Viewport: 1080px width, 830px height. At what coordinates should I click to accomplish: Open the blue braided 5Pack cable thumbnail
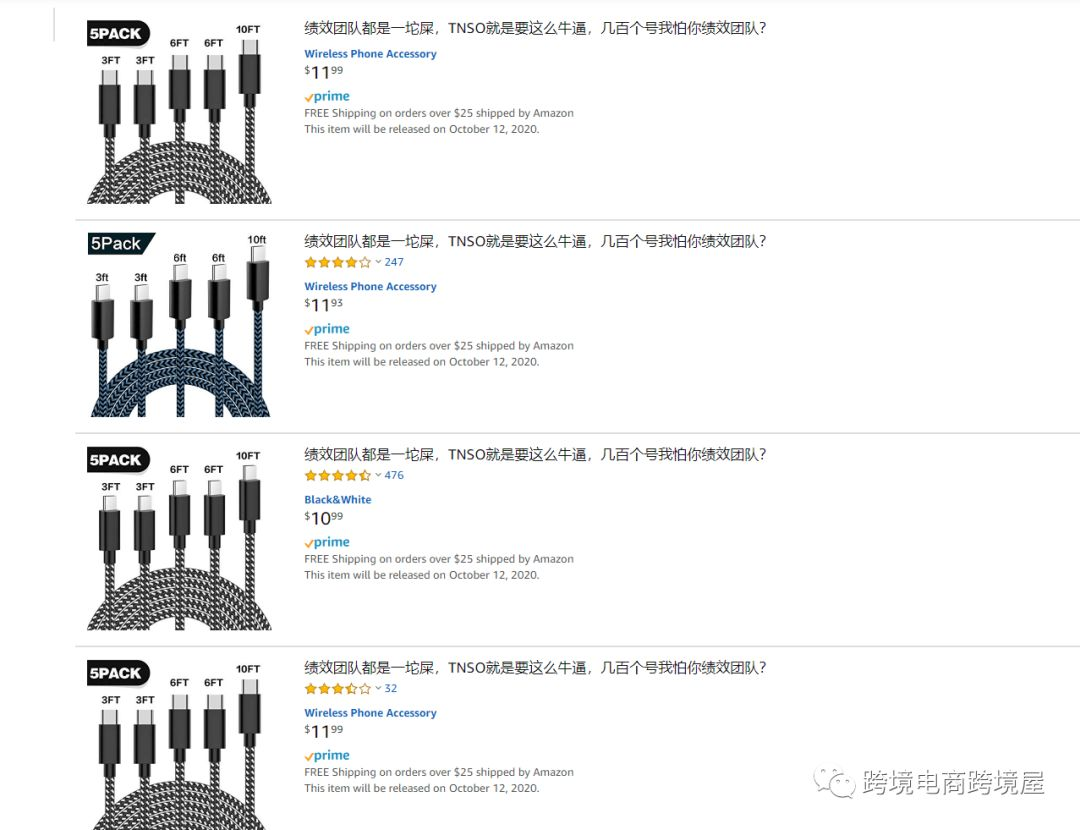(179, 325)
